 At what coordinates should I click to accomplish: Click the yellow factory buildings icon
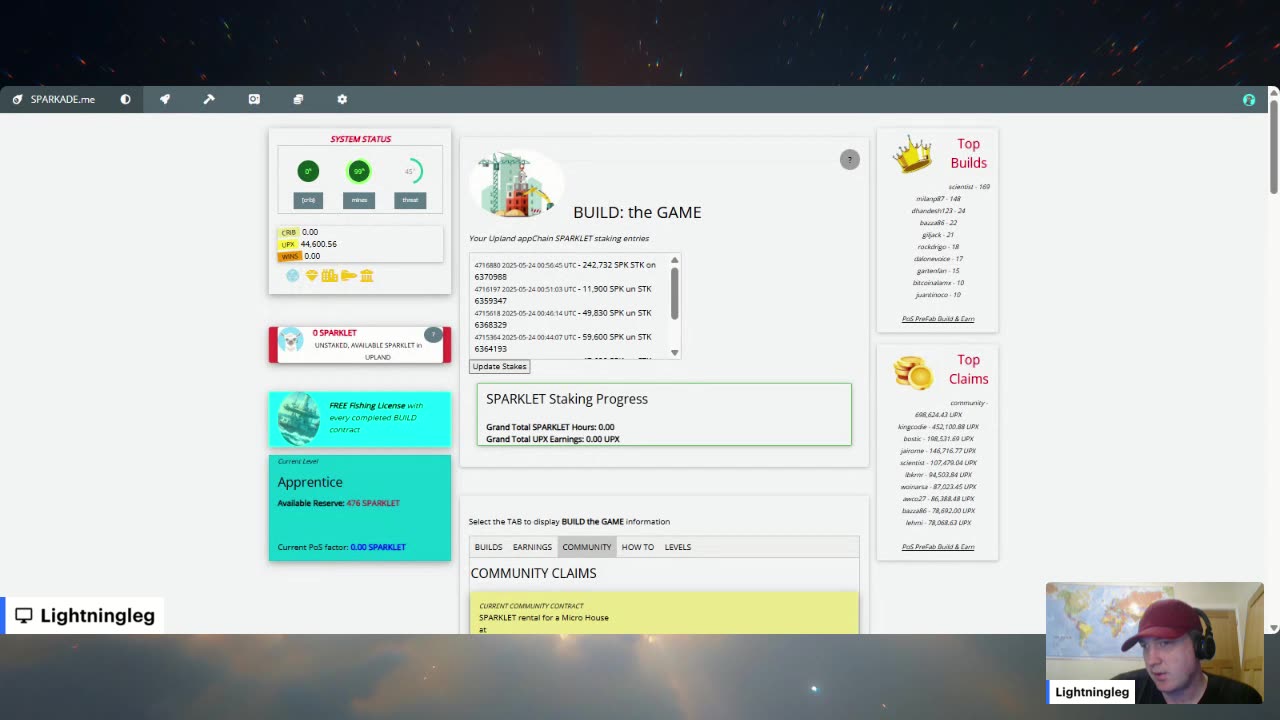click(329, 275)
